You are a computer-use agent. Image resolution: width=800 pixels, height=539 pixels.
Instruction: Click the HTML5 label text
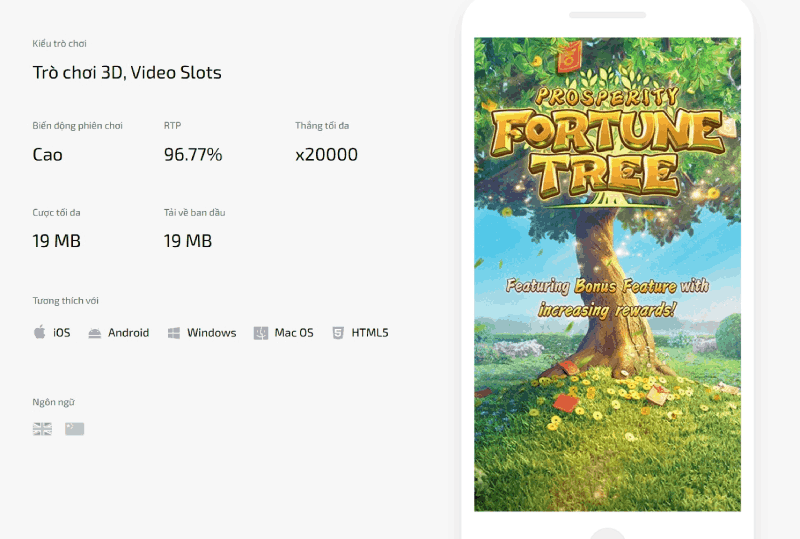369,333
